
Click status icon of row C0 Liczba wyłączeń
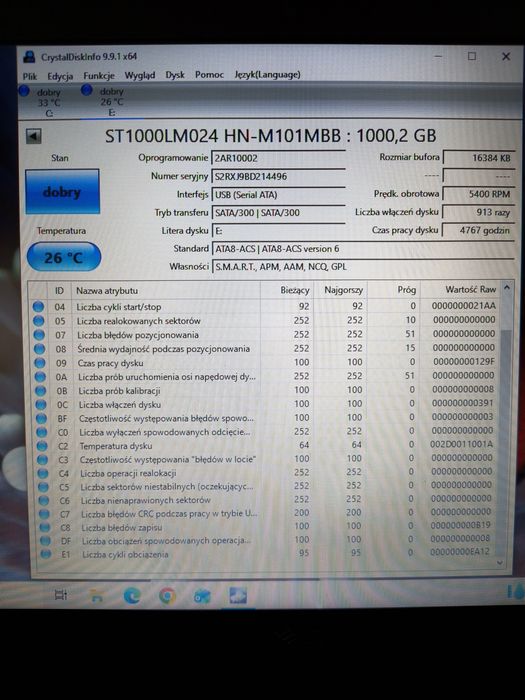pyautogui.click(x=42, y=432)
